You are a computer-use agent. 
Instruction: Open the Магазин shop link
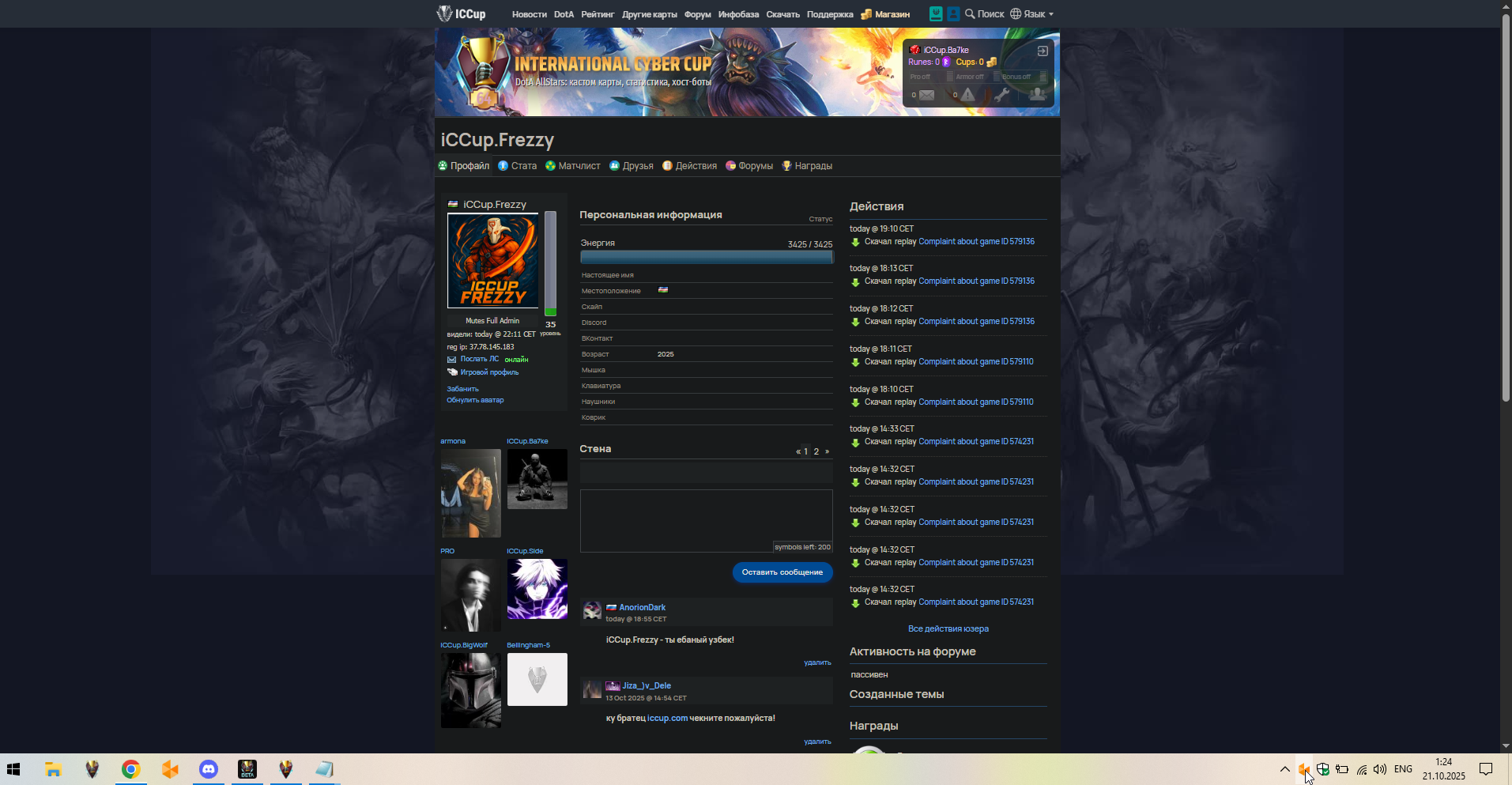(x=885, y=14)
